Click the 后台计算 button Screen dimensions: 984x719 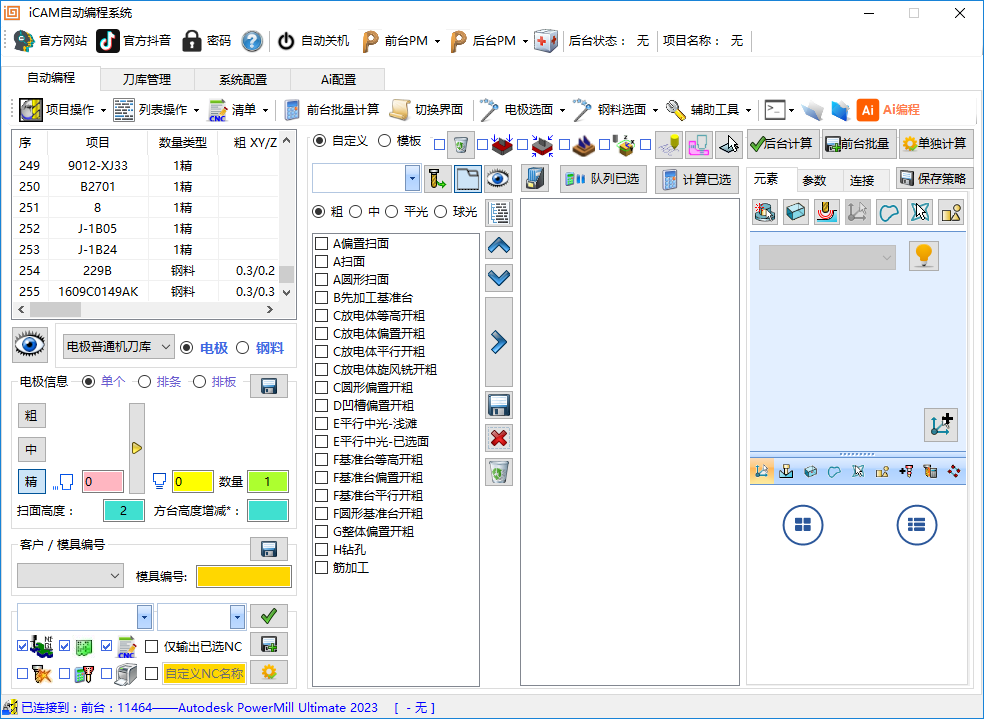click(x=782, y=144)
